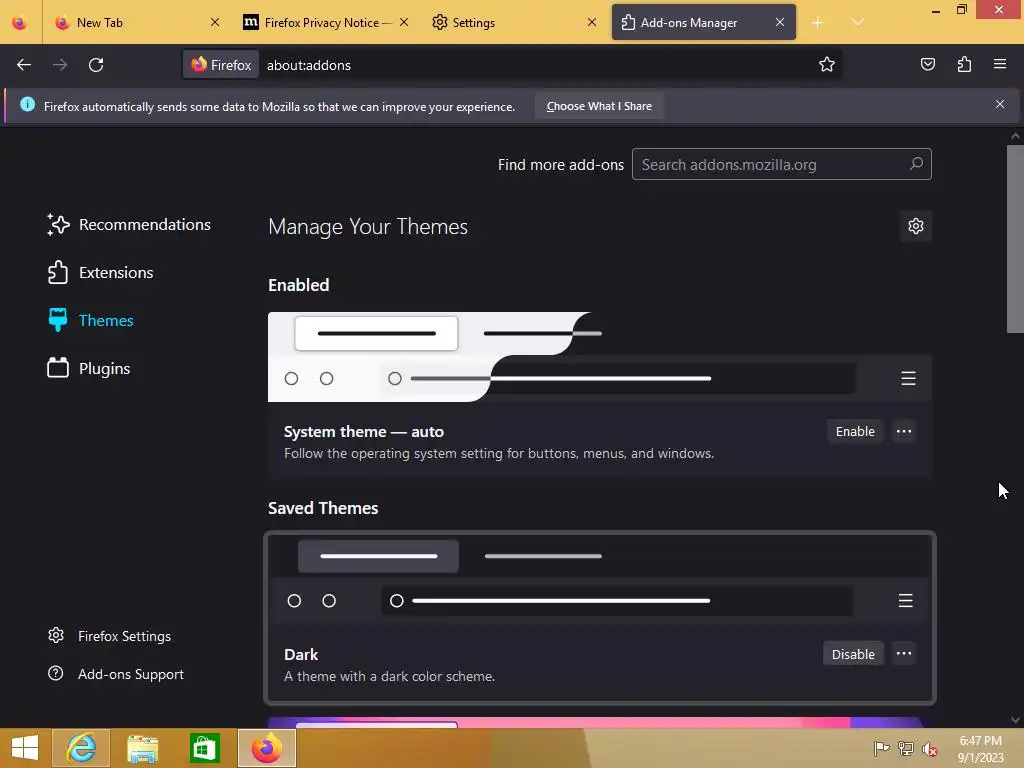This screenshot has width=1024, height=768.
Task: Open File Explorer from taskbar
Action: pos(142,748)
